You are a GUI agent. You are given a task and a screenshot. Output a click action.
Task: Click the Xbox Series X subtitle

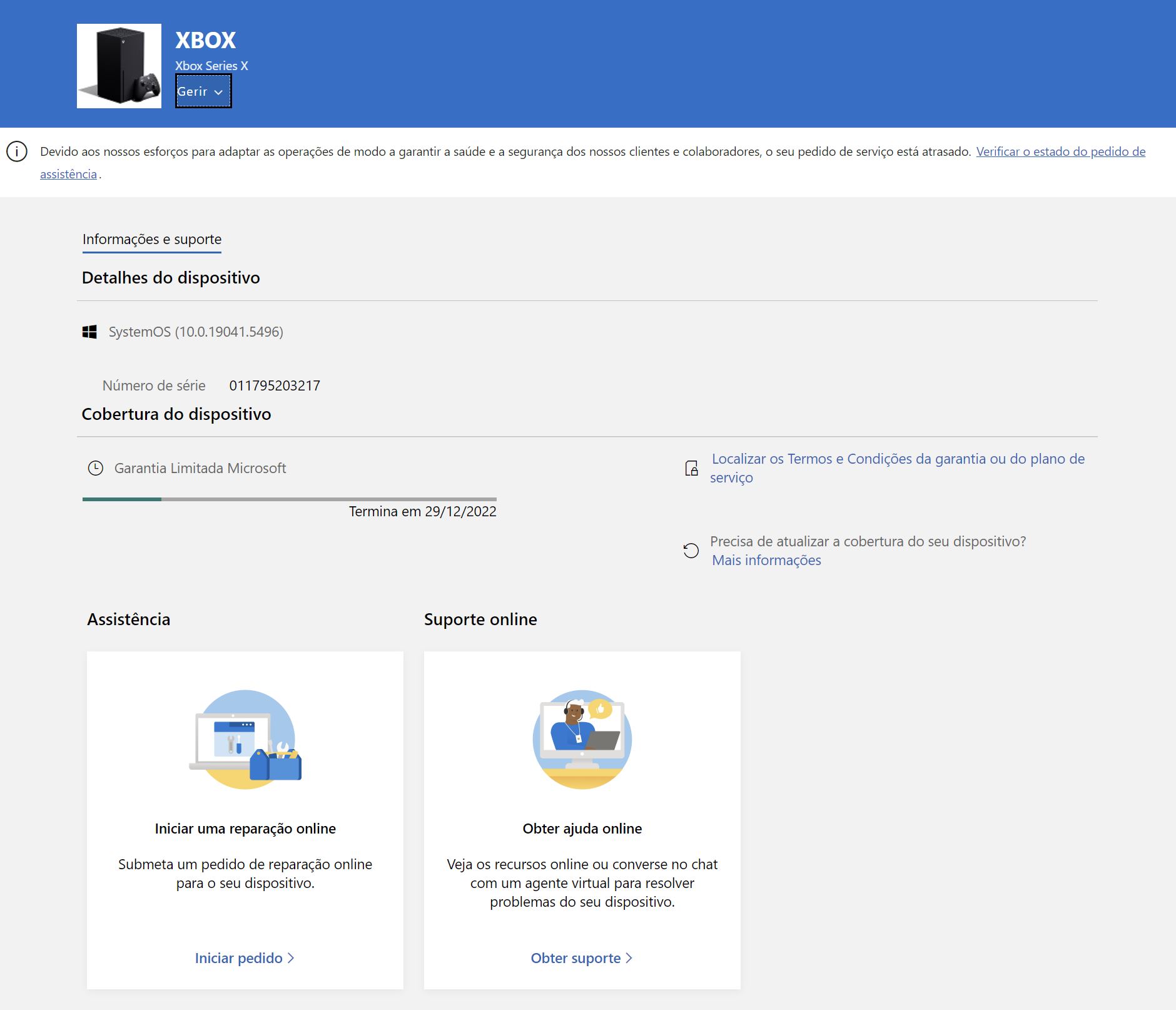pyautogui.click(x=211, y=66)
